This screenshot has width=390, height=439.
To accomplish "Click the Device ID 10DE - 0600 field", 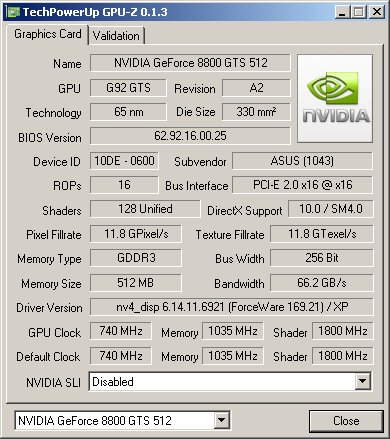I will (124, 161).
